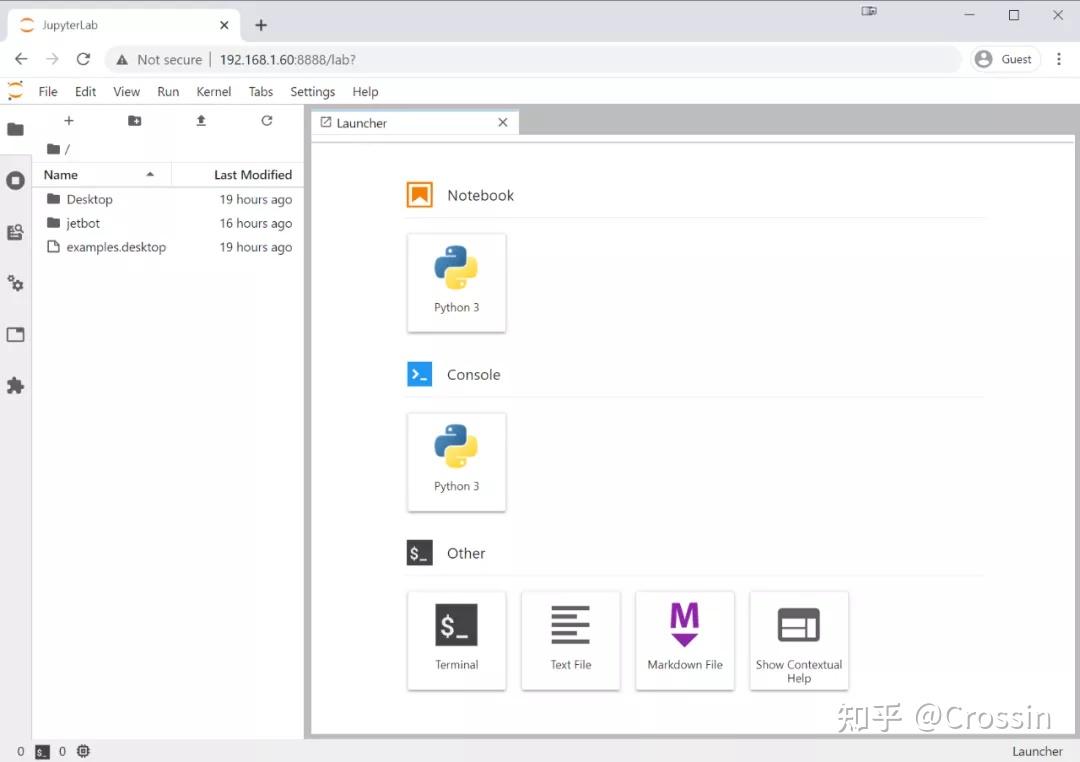Select the Desktop folder
Viewport: 1080px width, 762px height.
pyautogui.click(x=168, y=199)
